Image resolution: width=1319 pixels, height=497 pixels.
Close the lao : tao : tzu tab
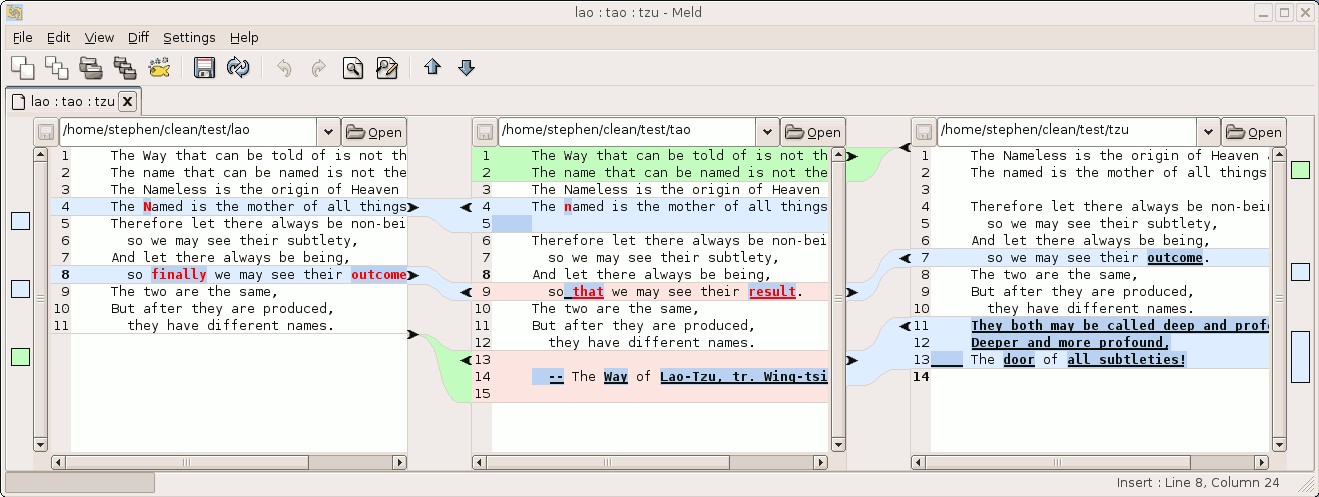[127, 101]
